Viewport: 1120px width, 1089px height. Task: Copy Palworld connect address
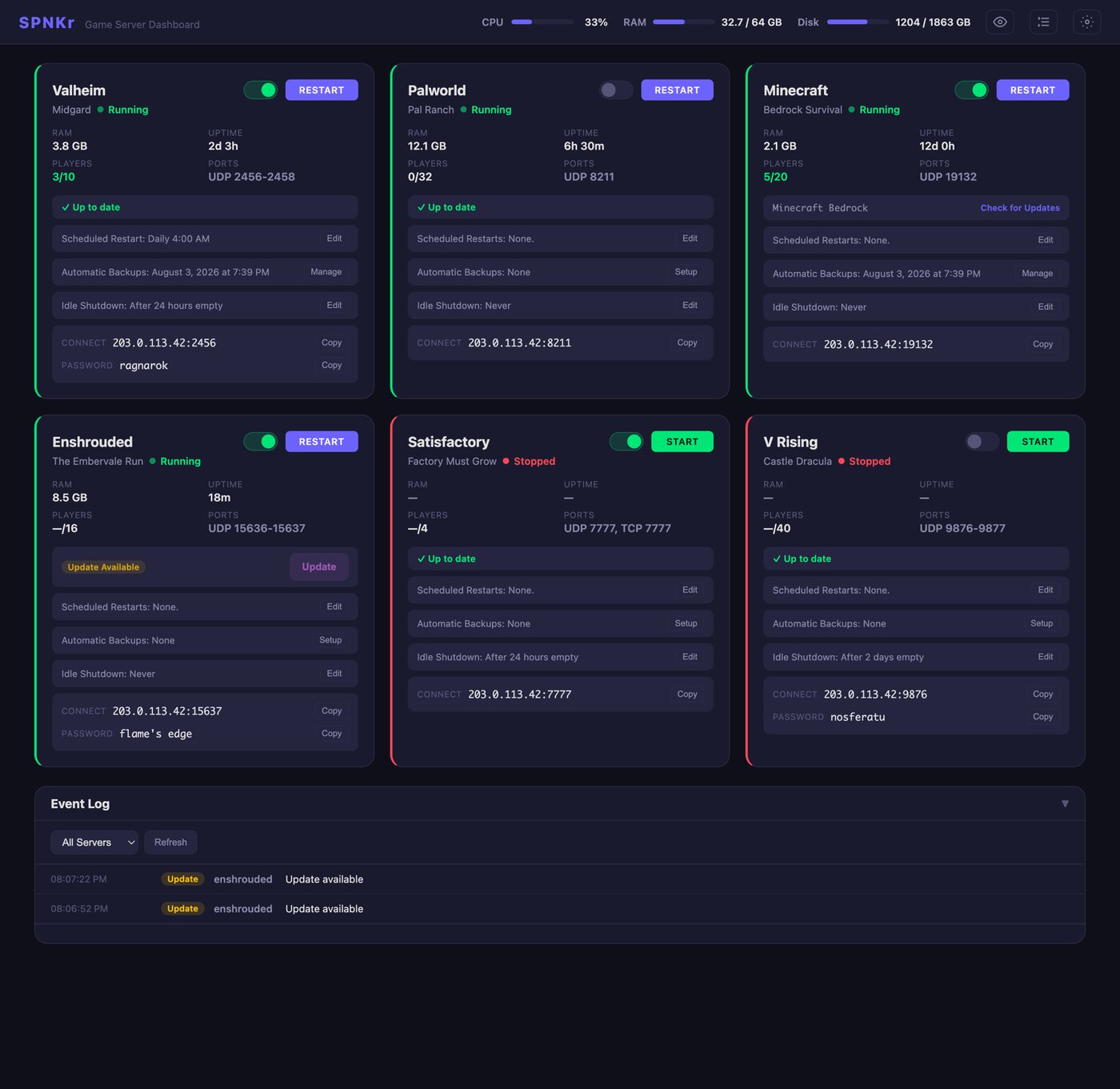coord(687,342)
